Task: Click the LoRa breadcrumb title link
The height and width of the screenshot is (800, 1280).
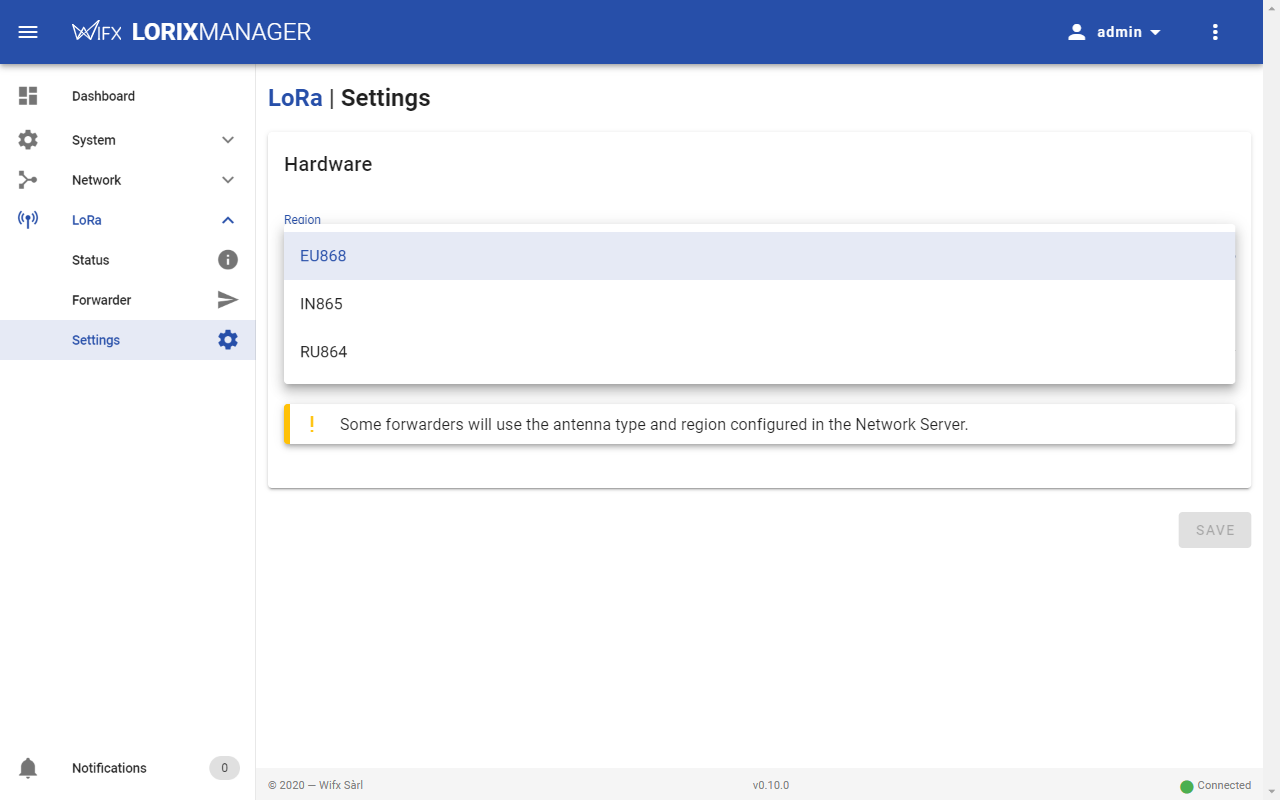Action: pos(295,98)
